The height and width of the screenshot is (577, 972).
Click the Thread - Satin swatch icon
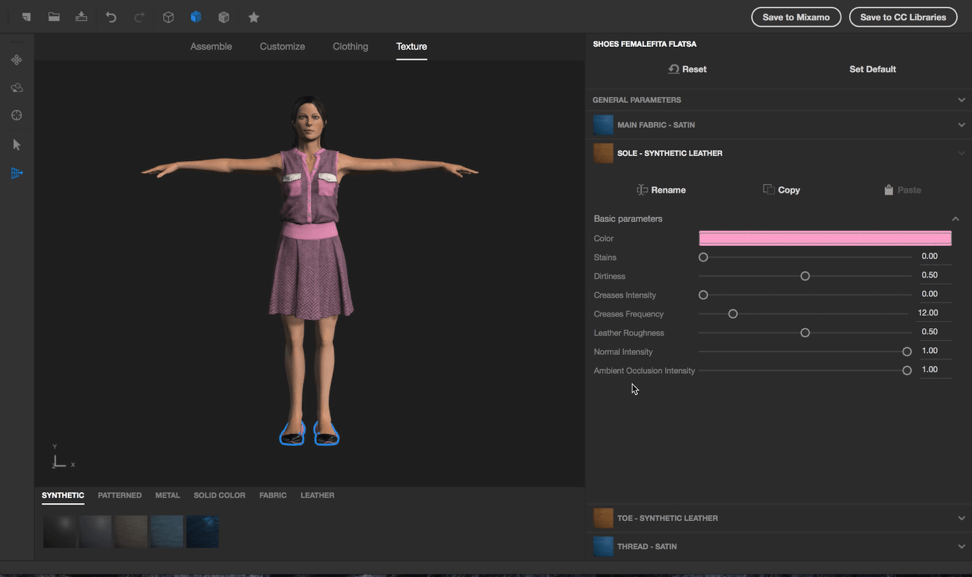[x=603, y=547]
